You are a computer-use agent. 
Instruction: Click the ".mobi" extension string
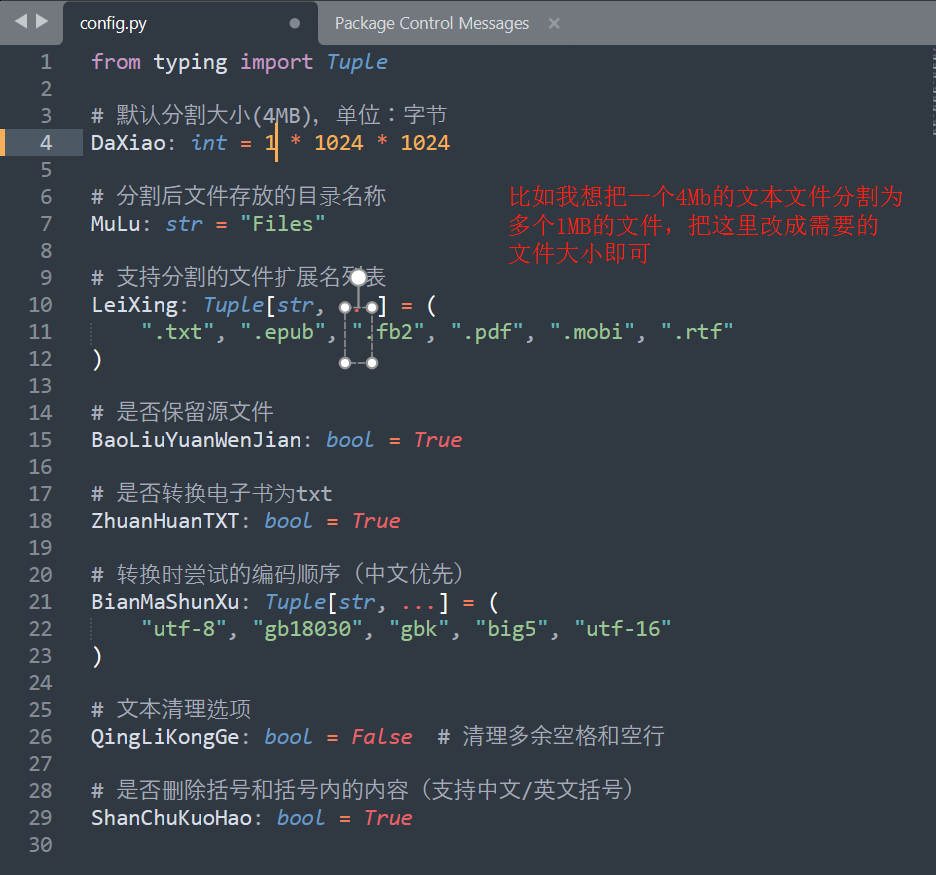(592, 332)
